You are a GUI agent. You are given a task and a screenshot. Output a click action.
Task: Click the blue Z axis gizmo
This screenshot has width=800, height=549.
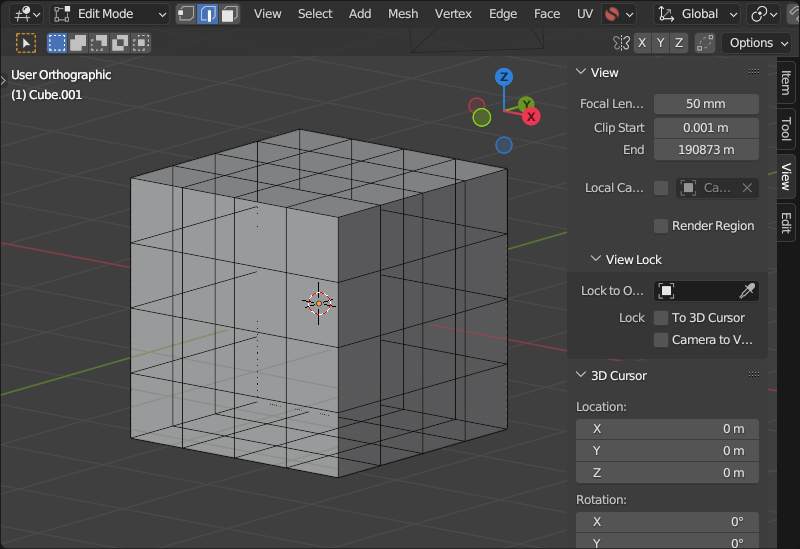click(x=504, y=77)
